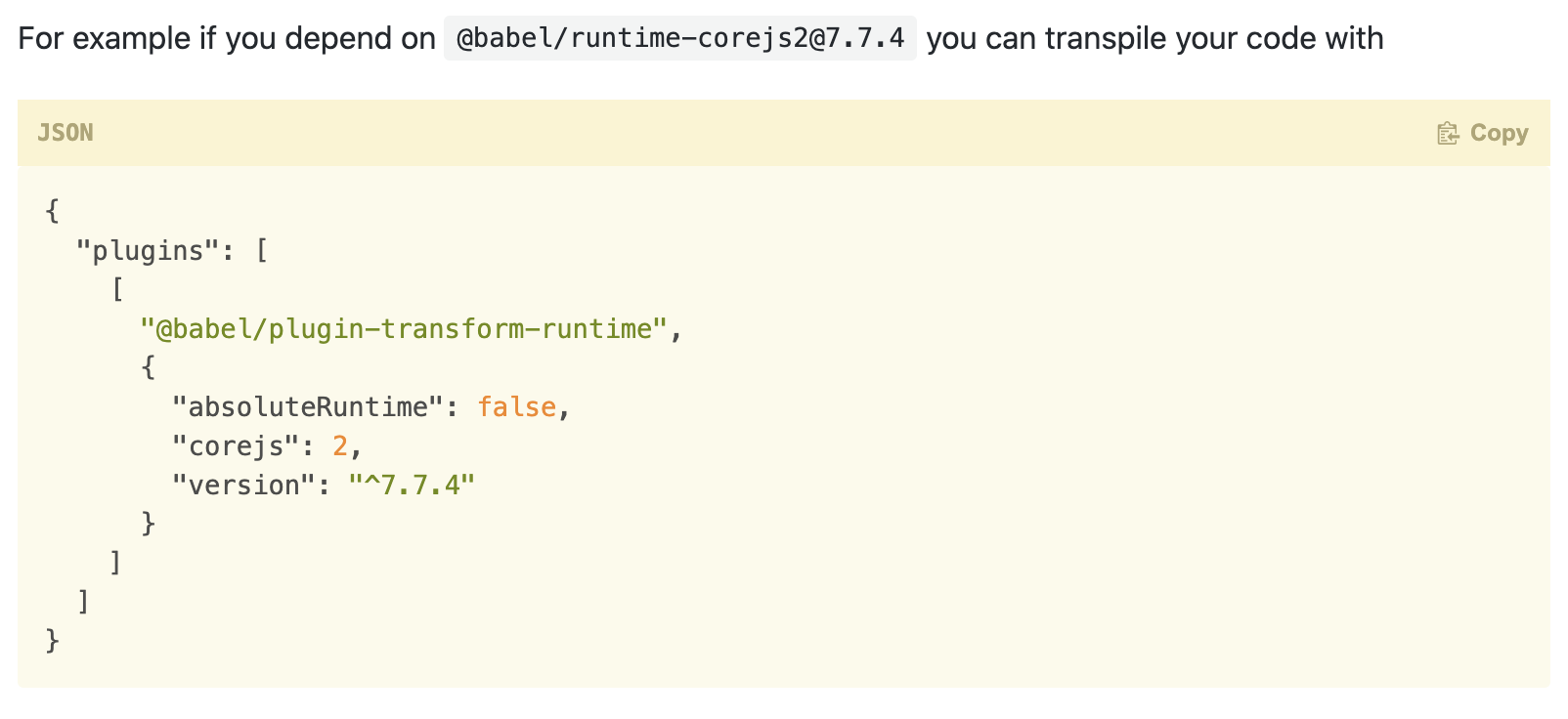Click the words 'For example if you depend on'
The height and width of the screenshot is (719, 1568).
click(x=227, y=39)
